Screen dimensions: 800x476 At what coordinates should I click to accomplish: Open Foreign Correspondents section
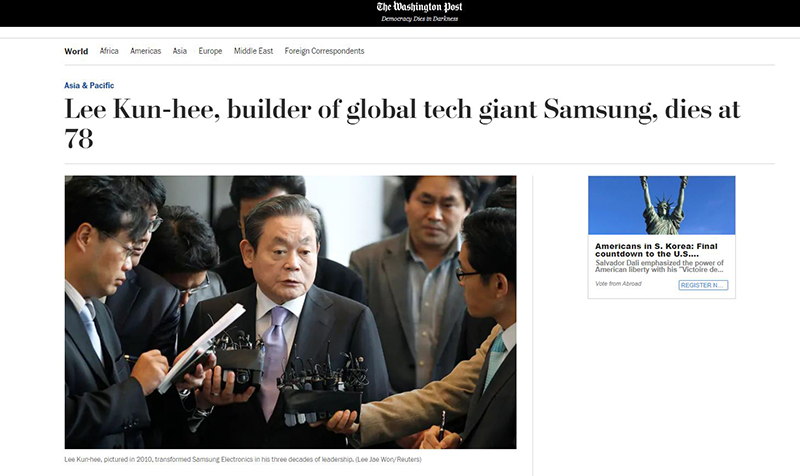[x=324, y=51]
